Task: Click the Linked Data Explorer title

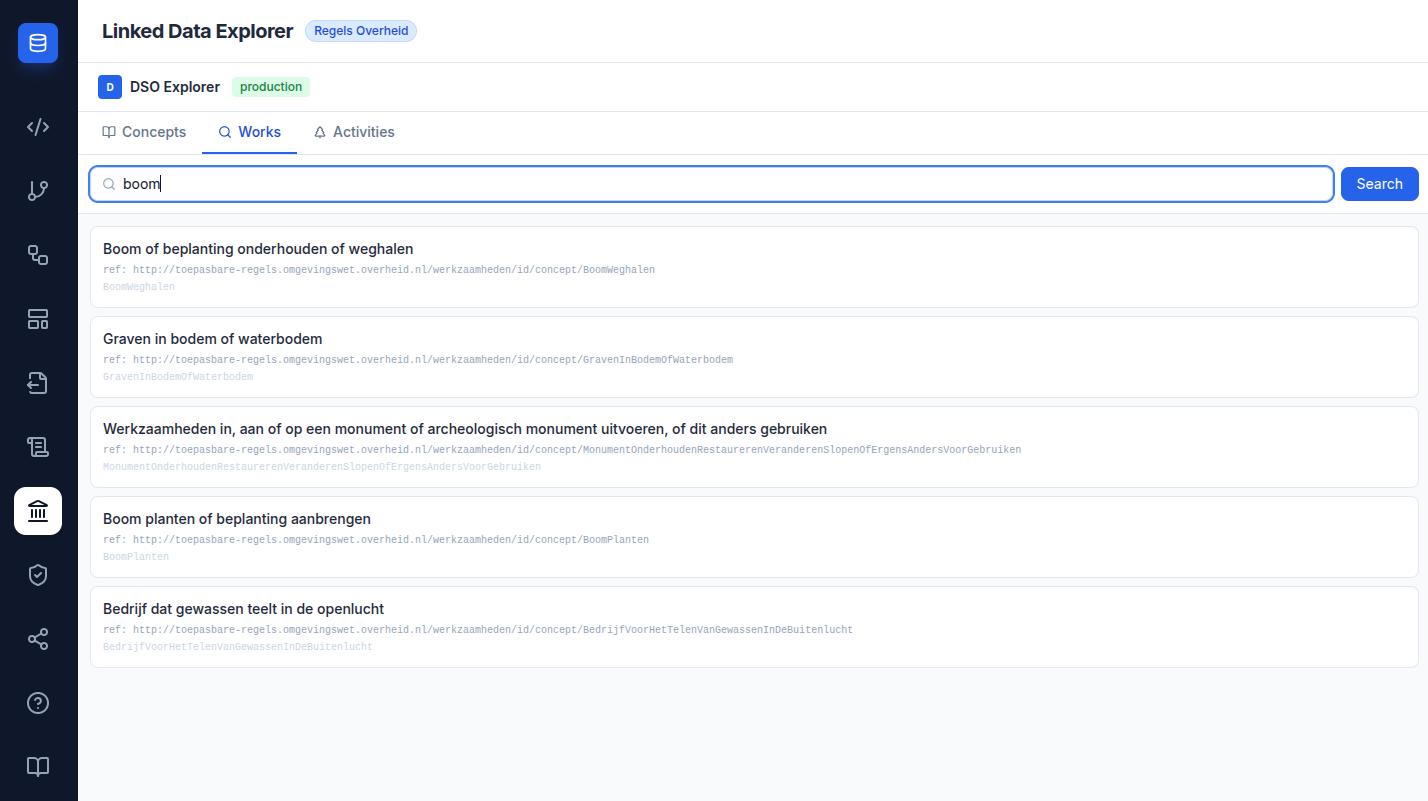Action: point(198,31)
